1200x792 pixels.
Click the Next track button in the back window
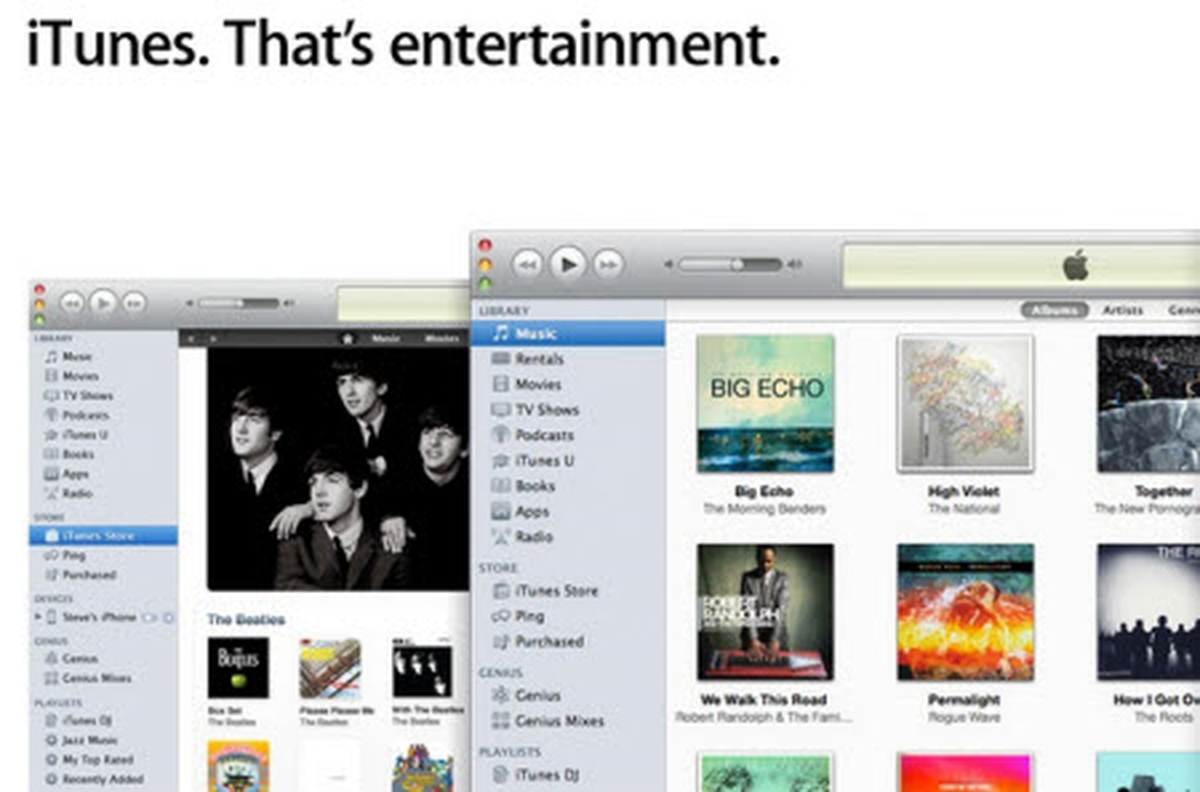point(133,302)
